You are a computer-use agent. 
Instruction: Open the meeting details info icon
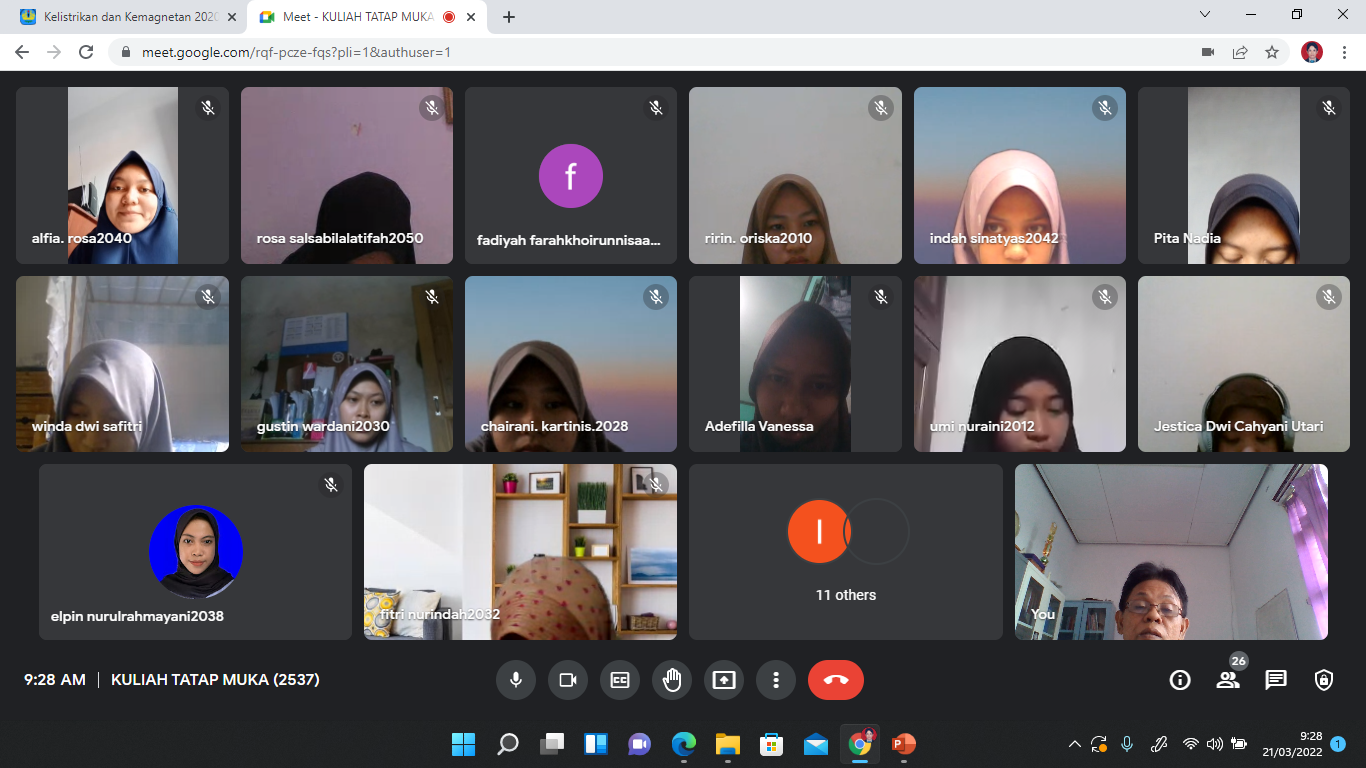1180,680
